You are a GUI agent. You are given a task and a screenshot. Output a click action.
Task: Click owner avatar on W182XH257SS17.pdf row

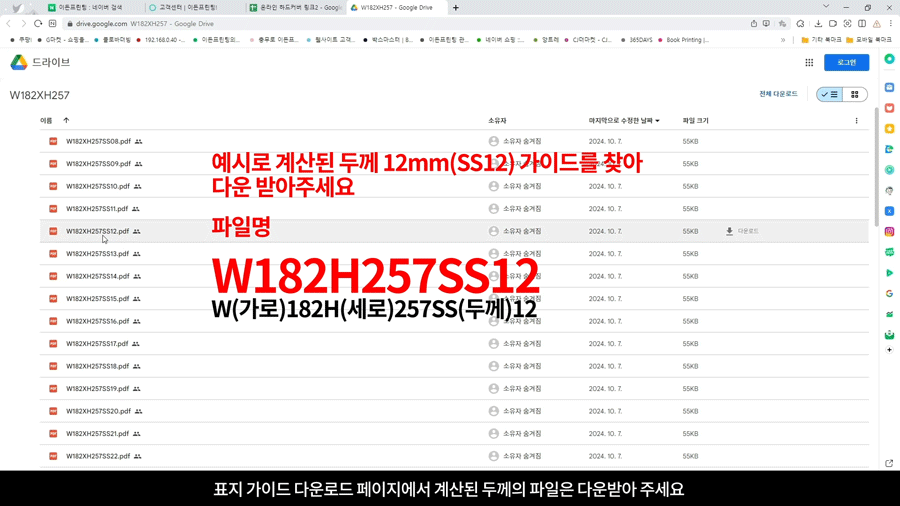click(x=494, y=344)
